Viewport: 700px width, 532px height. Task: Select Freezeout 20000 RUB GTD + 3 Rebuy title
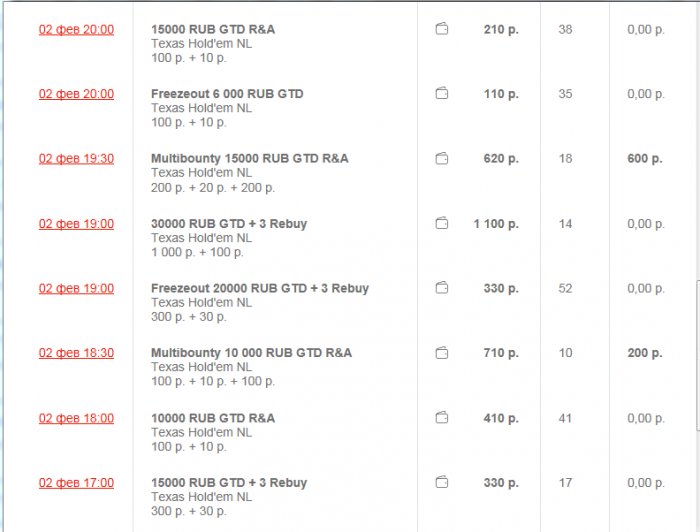click(260, 288)
